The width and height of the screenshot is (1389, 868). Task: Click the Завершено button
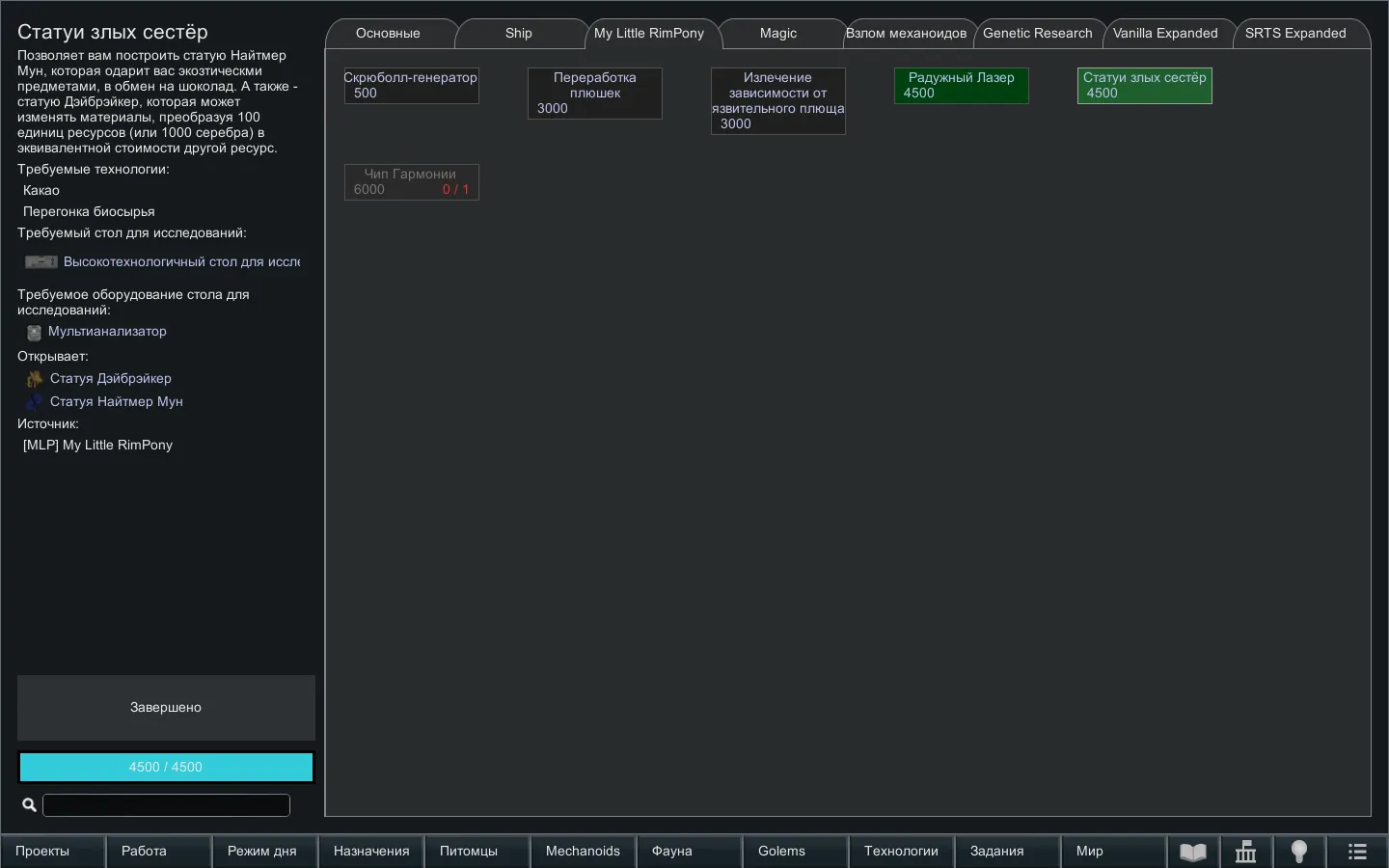166,708
